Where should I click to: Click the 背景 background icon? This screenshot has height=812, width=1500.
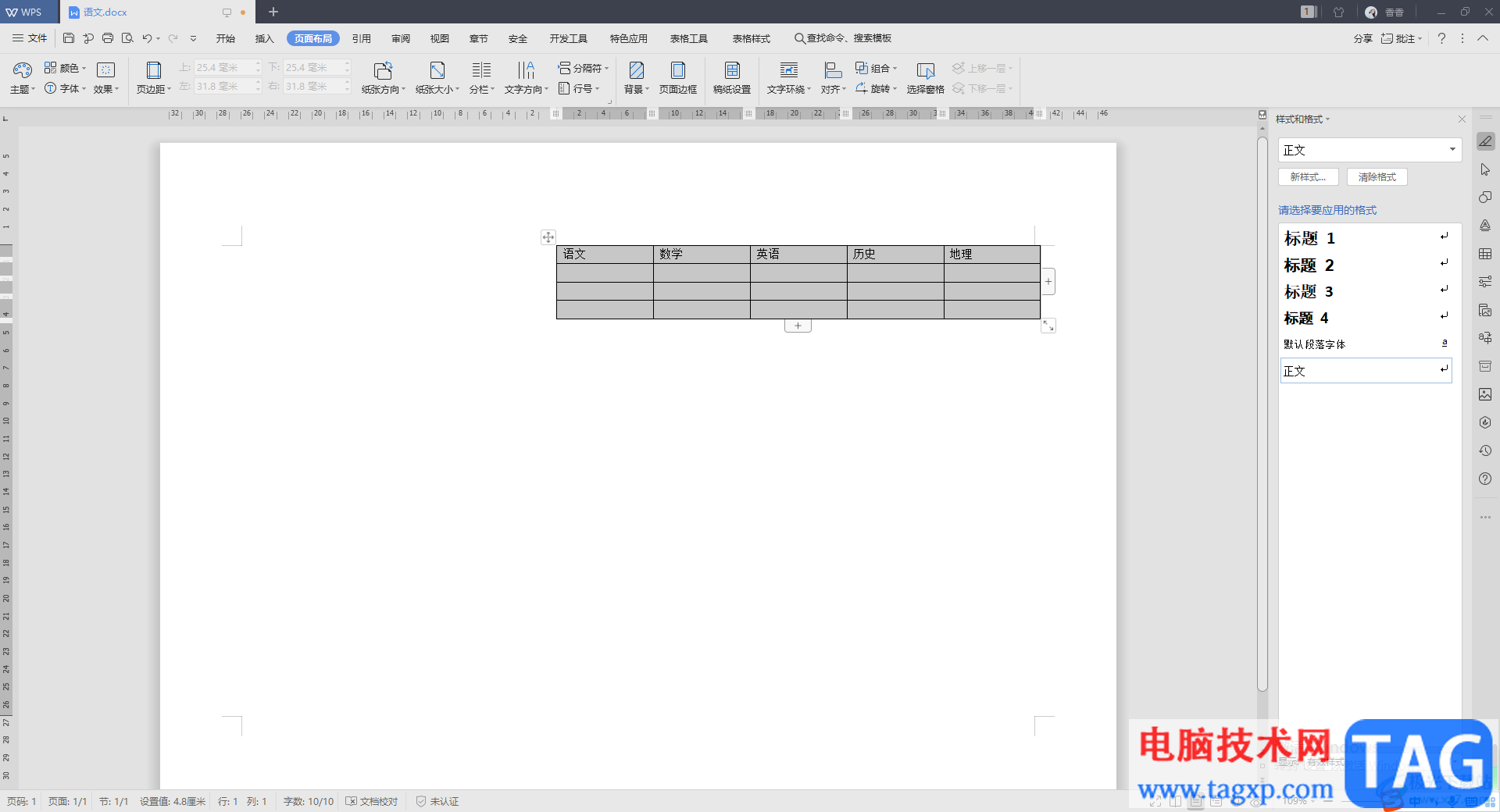[x=637, y=71]
